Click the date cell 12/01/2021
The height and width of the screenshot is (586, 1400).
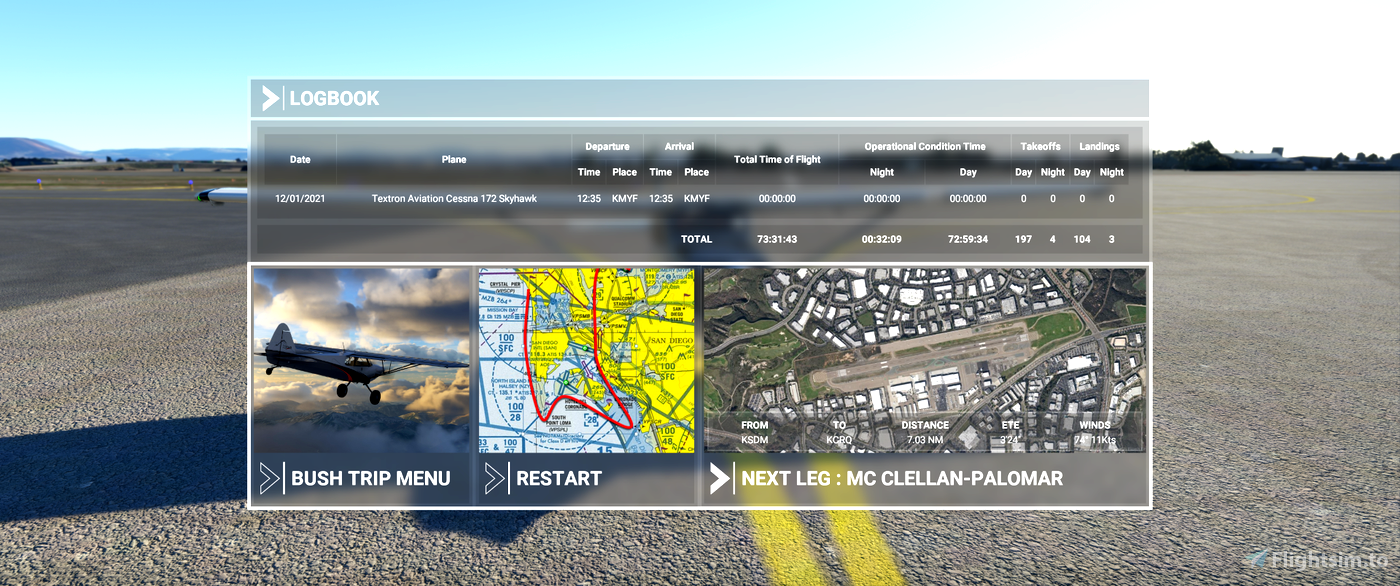300,199
